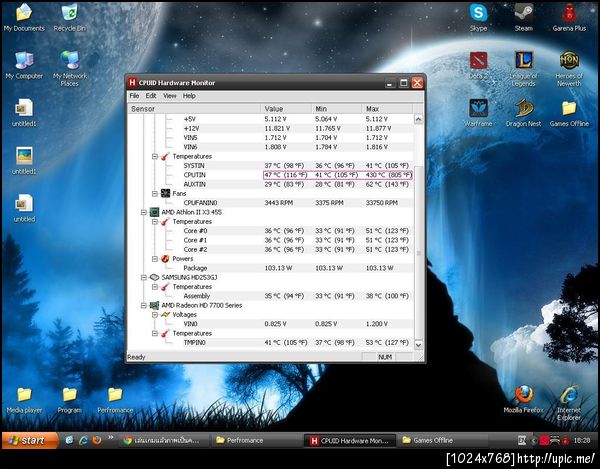Click the sensor list scroll down arrow
The height and width of the screenshot is (469, 600).
pos(418,344)
